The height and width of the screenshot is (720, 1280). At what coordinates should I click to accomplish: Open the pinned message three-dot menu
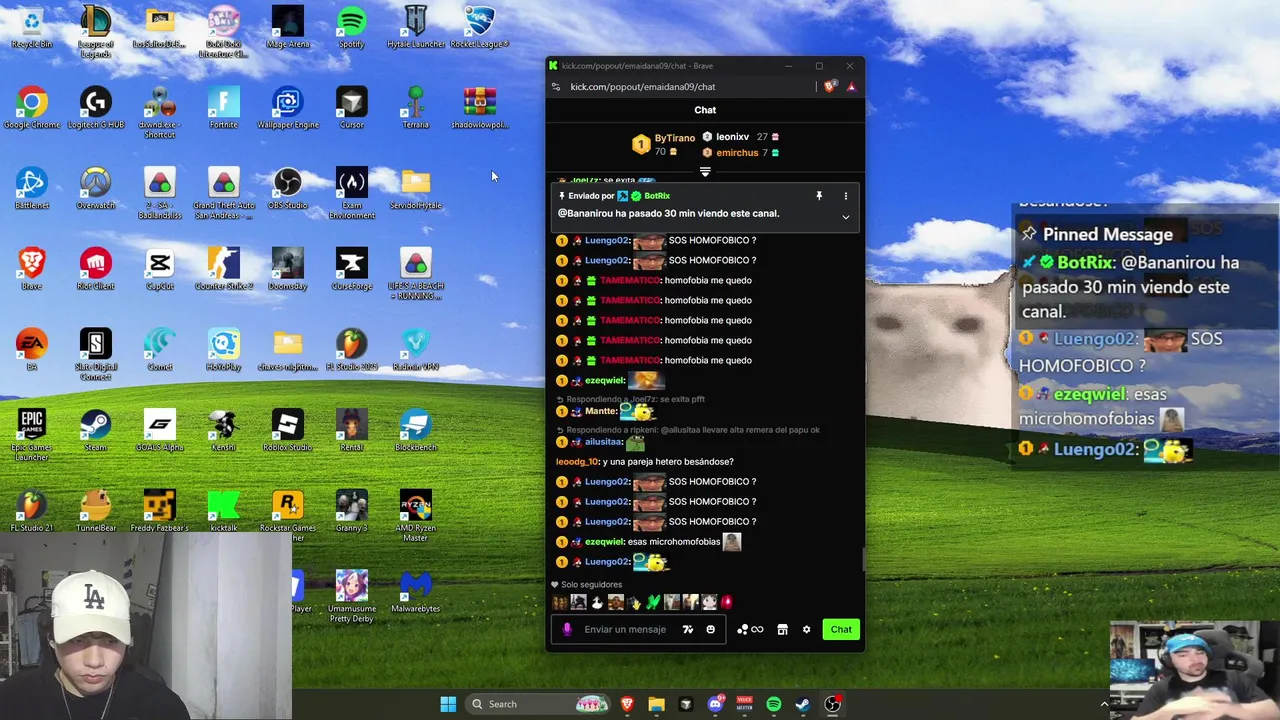point(845,196)
